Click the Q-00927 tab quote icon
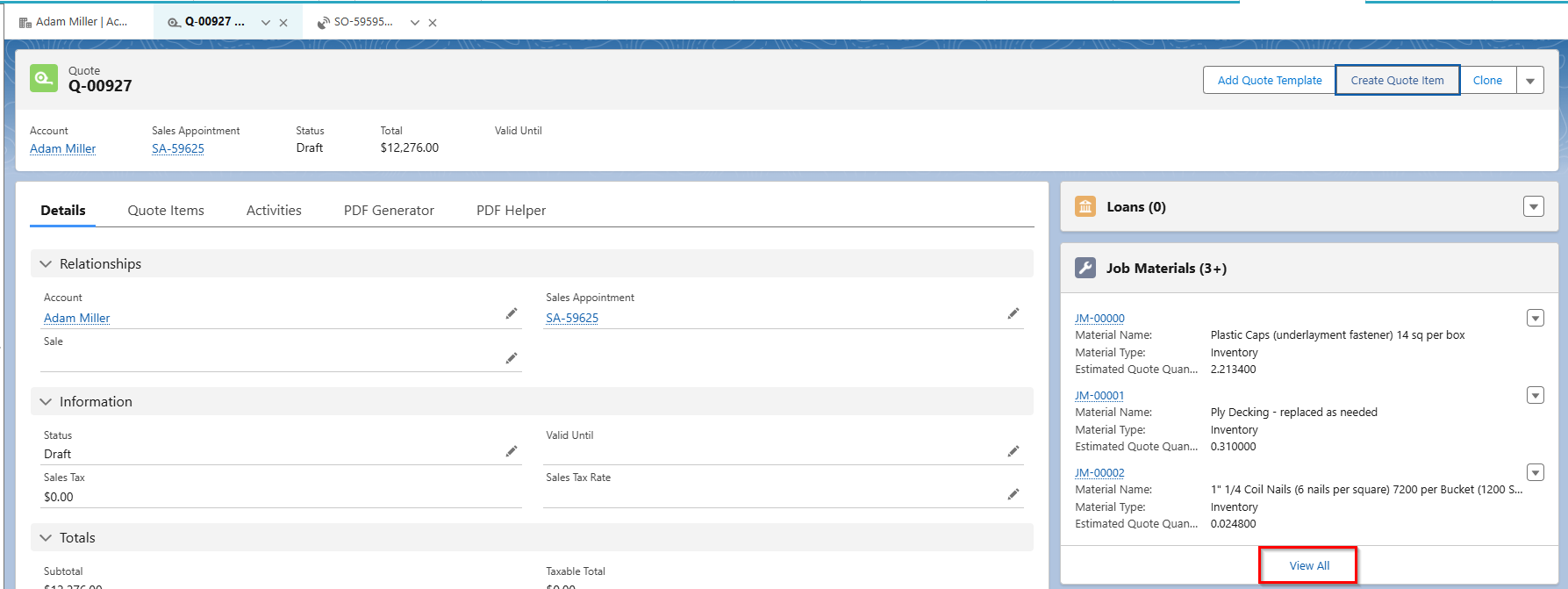1568x589 pixels. [x=175, y=22]
